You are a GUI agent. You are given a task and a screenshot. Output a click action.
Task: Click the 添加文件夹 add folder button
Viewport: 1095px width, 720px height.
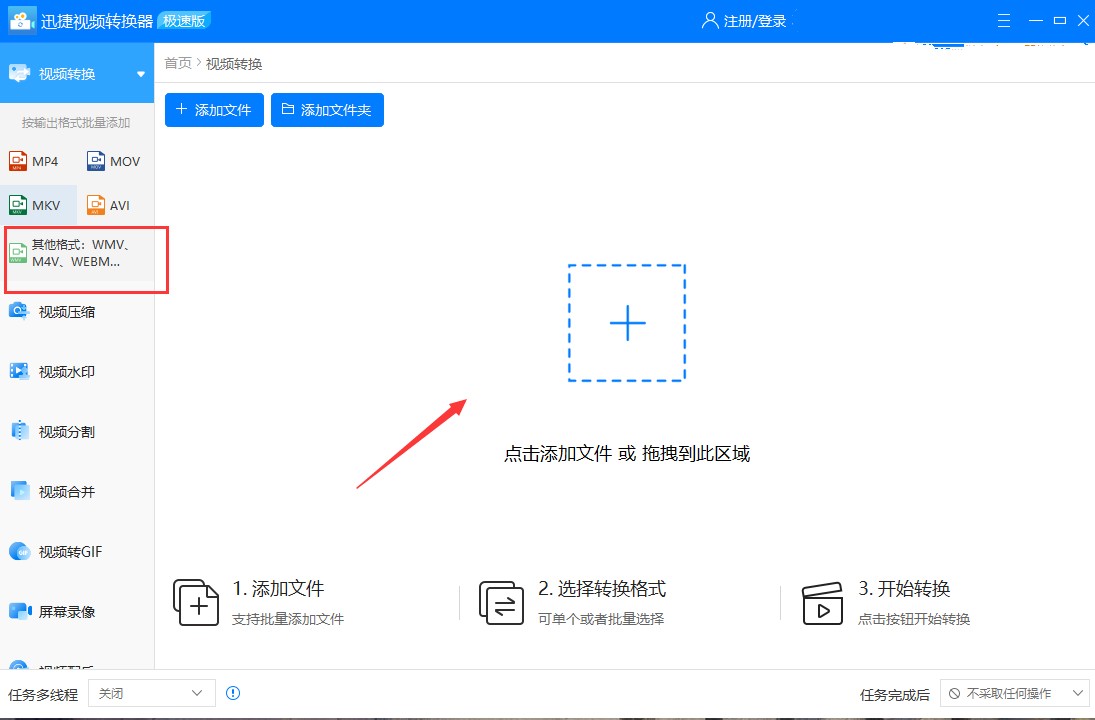tap(327, 110)
